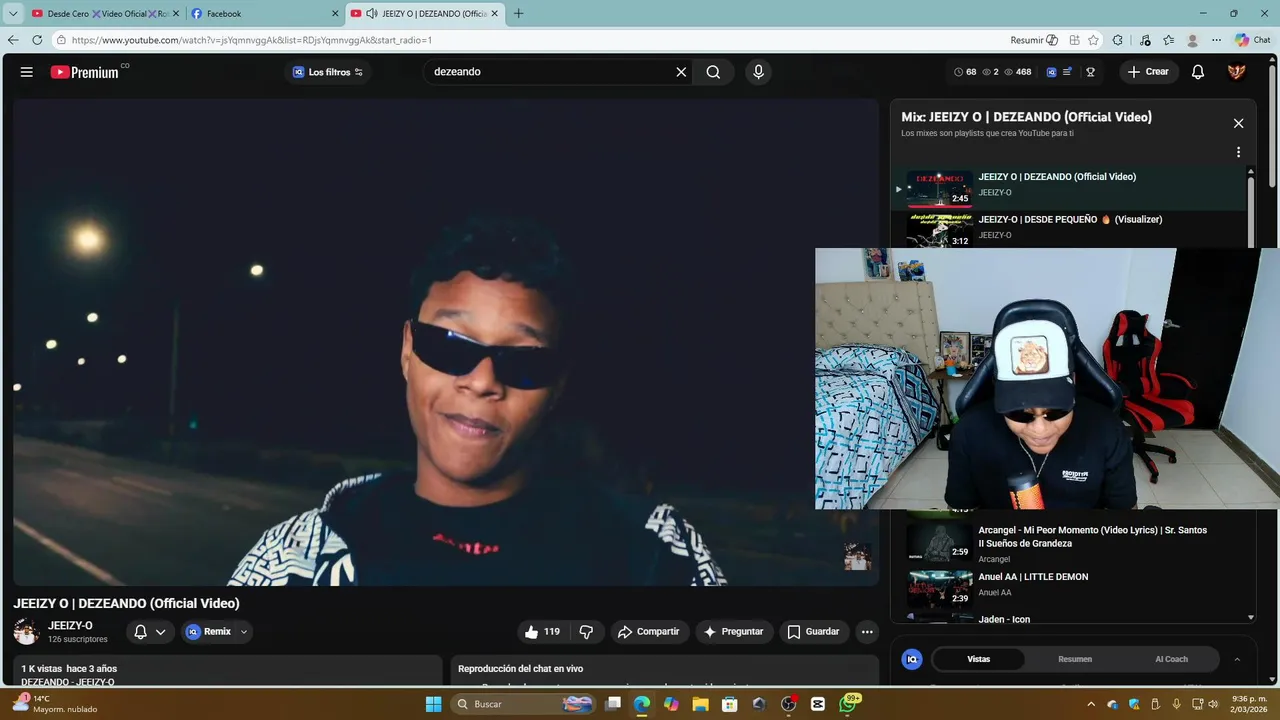
Task: Go back with the browser back arrow
Action: [13, 40]
